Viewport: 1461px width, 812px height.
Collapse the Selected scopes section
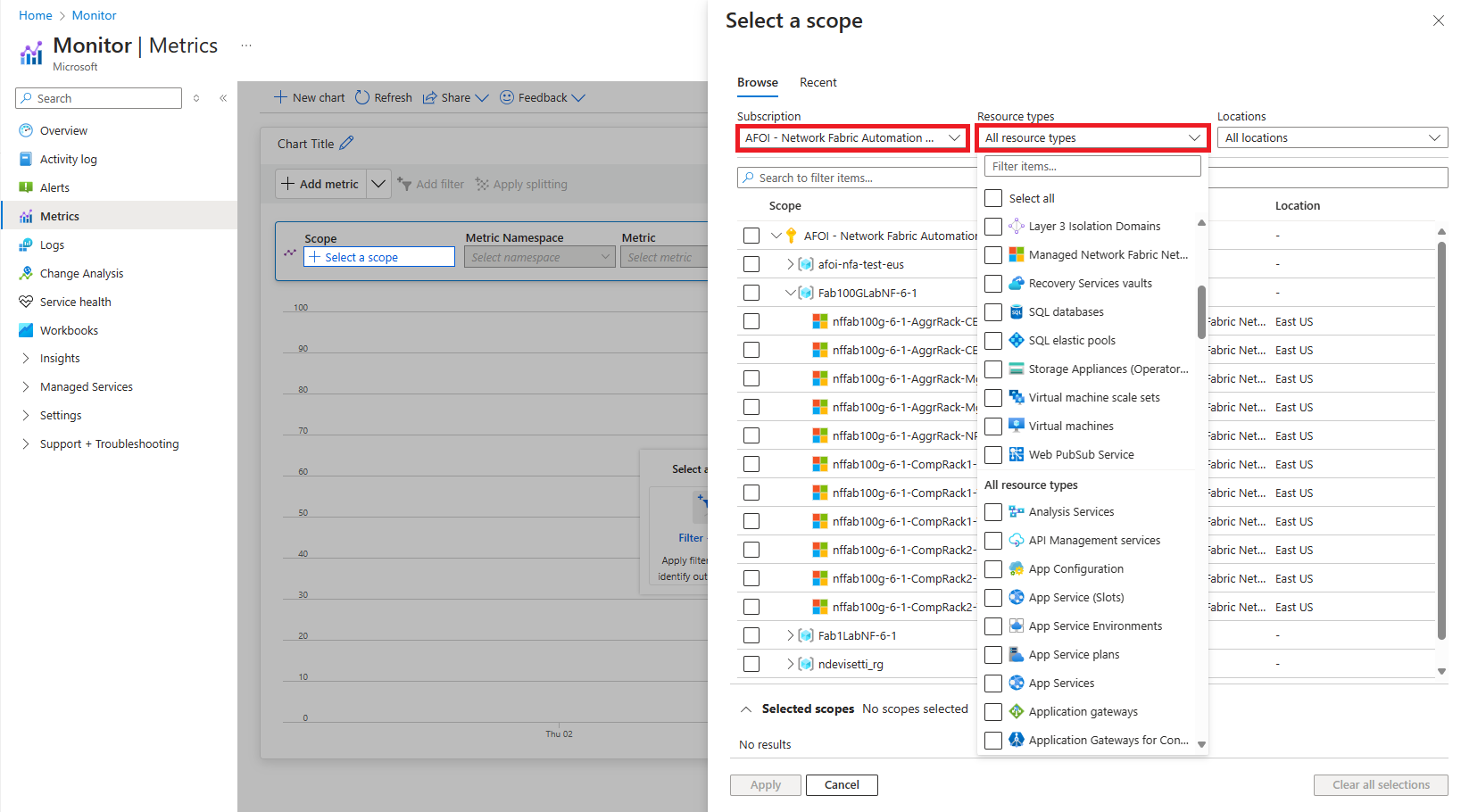[x=746, y=709]
